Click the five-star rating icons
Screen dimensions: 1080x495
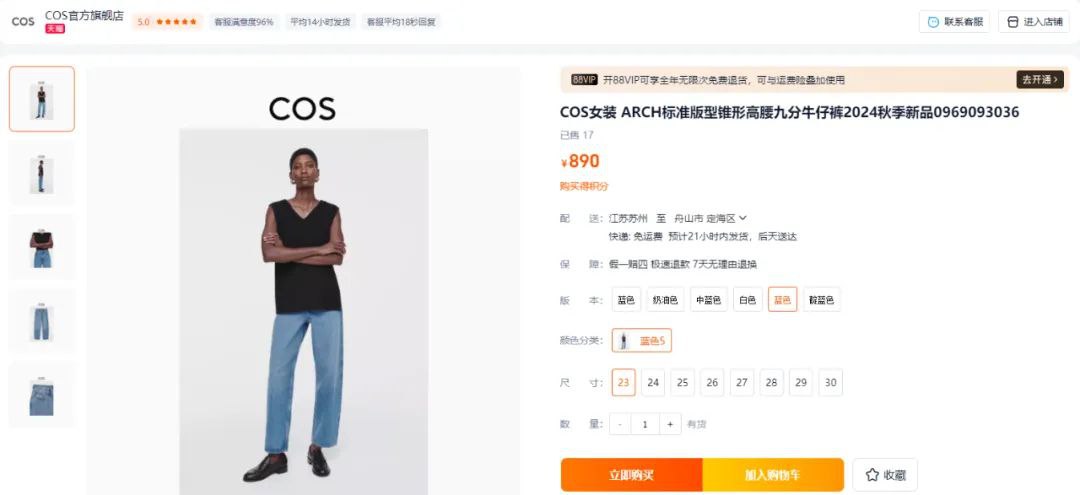tap(176, 22)
